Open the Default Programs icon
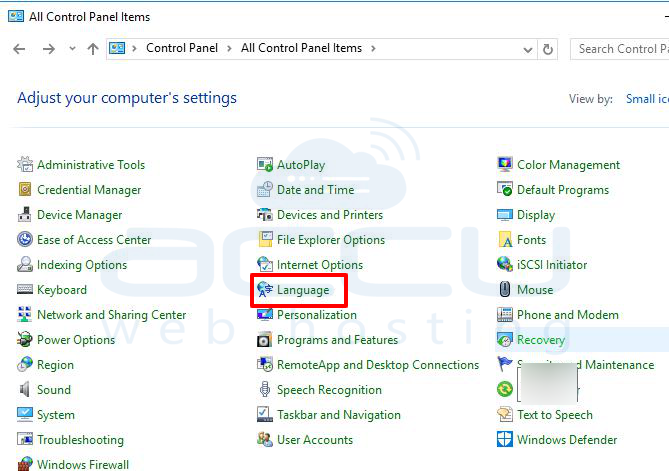The height and width of the screenshot is (471, 669). [x=505, y=189]
